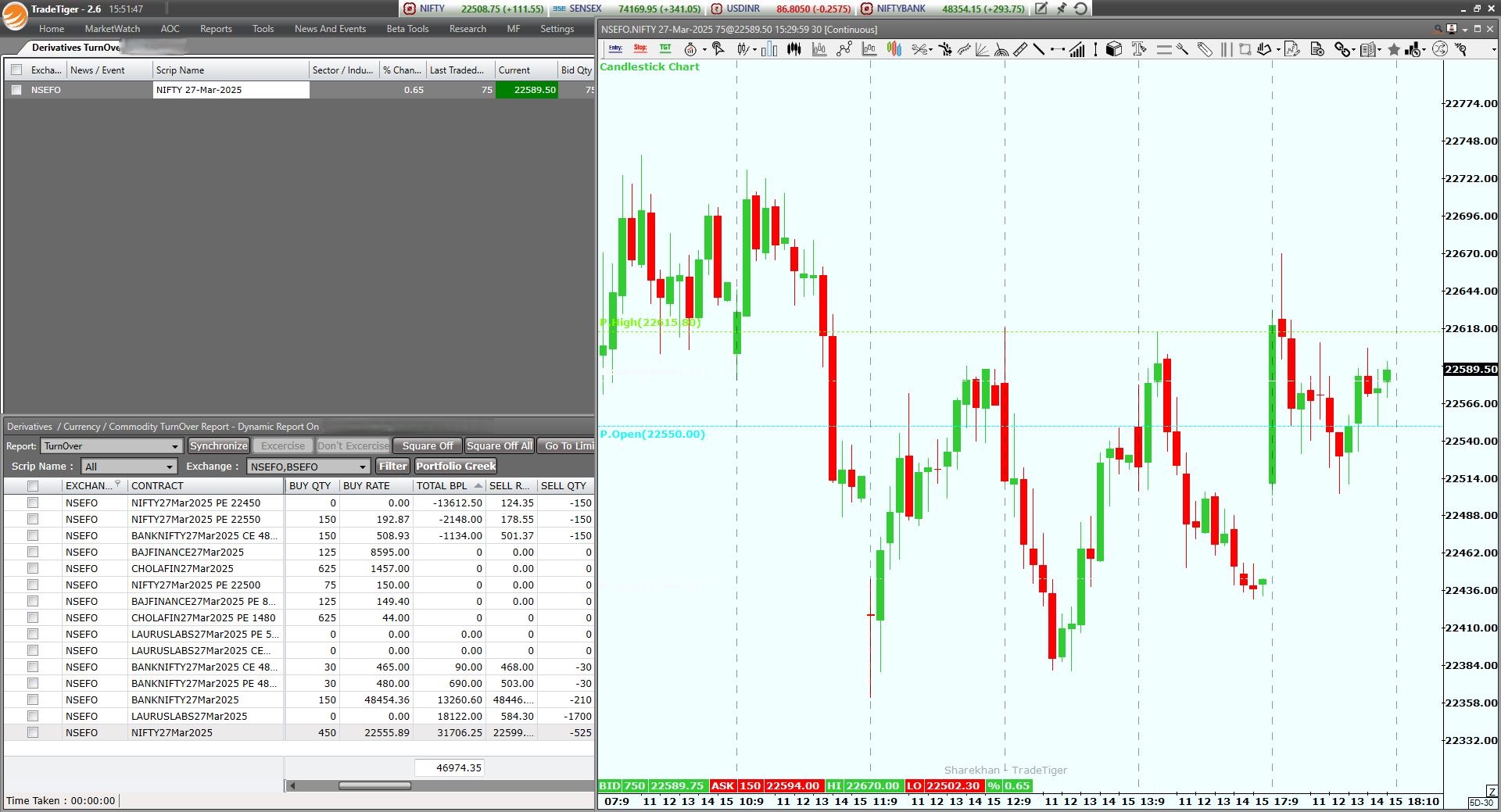Viewport: 1501px width, 812px height.
Task: Pick the ruler measuring tool
Action: [x=1020, y=49]
